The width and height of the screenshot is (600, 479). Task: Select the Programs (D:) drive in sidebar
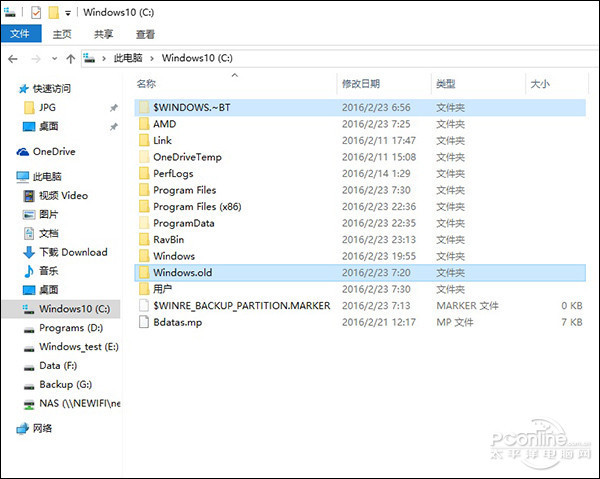[x=70, y=328]
